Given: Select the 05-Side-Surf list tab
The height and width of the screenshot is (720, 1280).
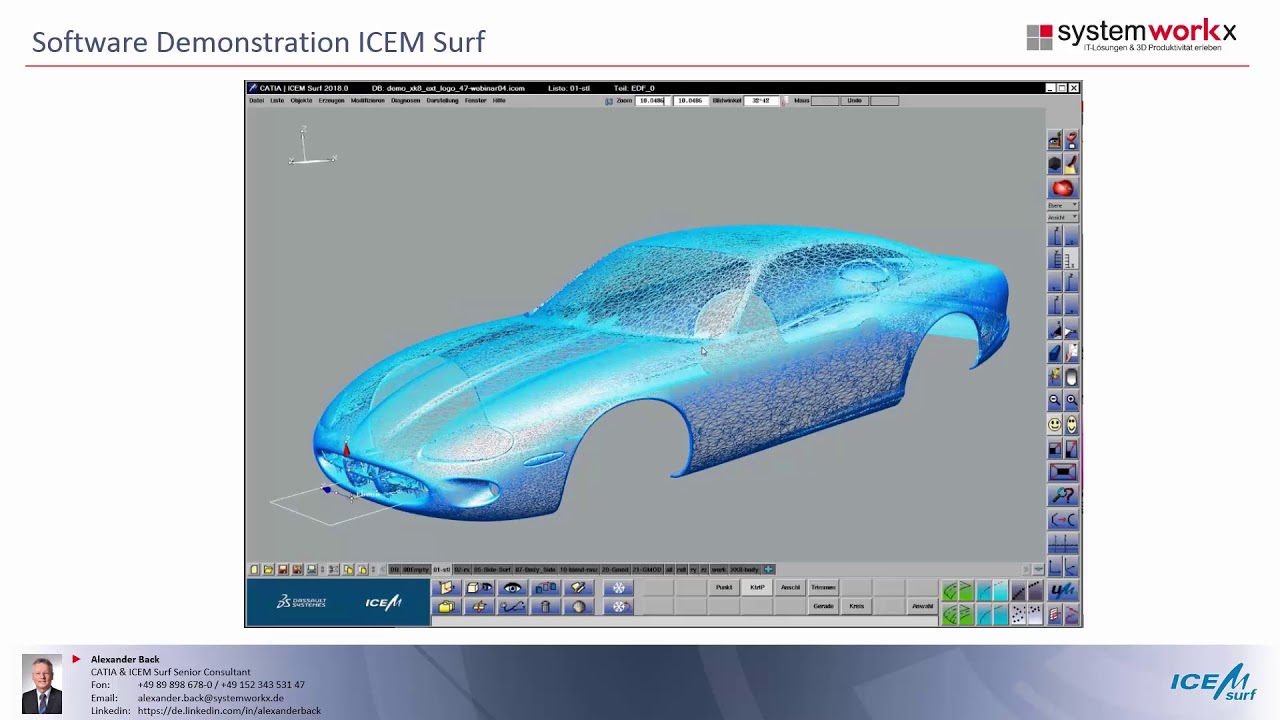Looking at the screenshot, I should (x=491, y=570).
